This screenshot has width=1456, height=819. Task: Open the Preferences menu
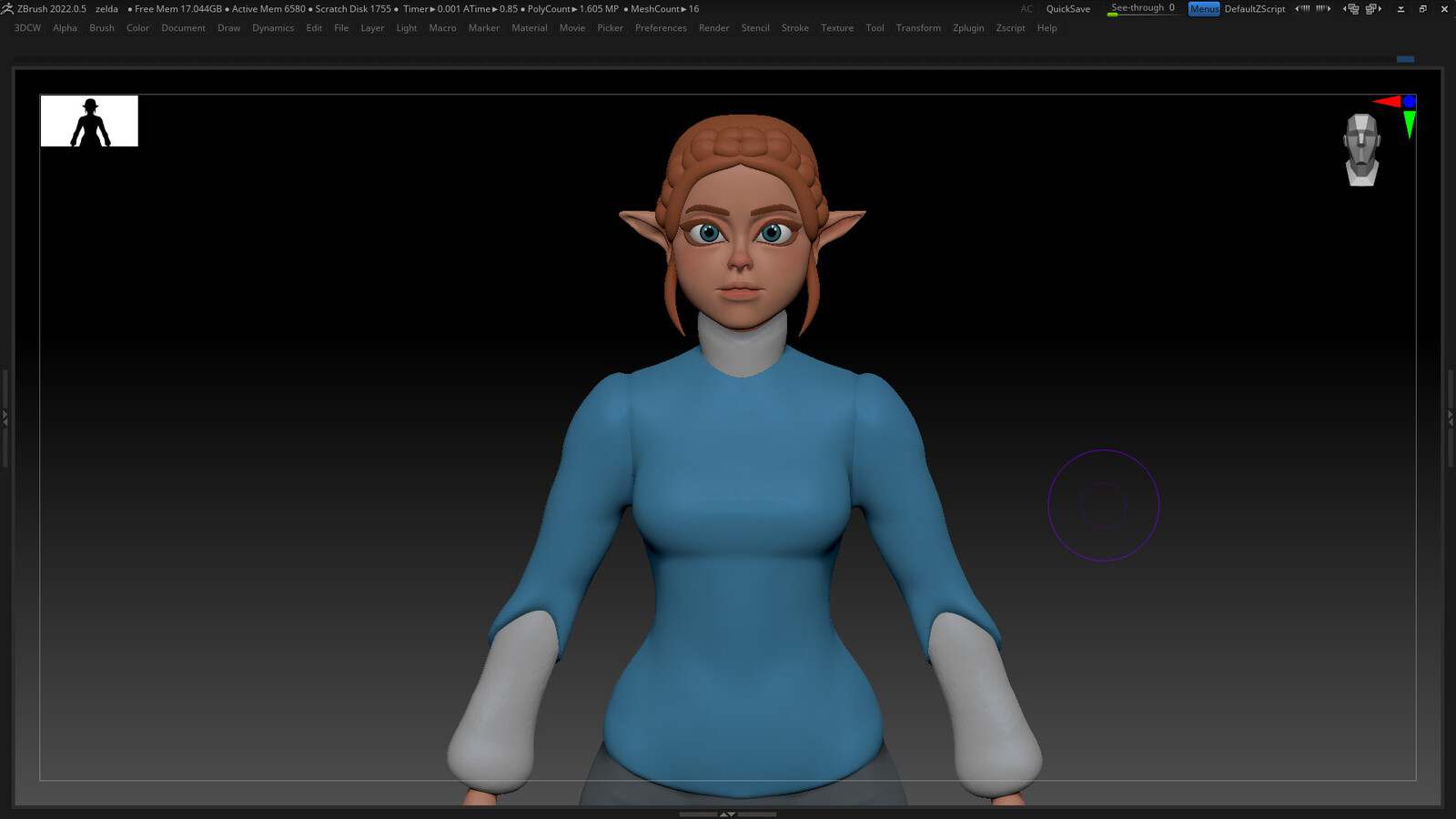661,28
